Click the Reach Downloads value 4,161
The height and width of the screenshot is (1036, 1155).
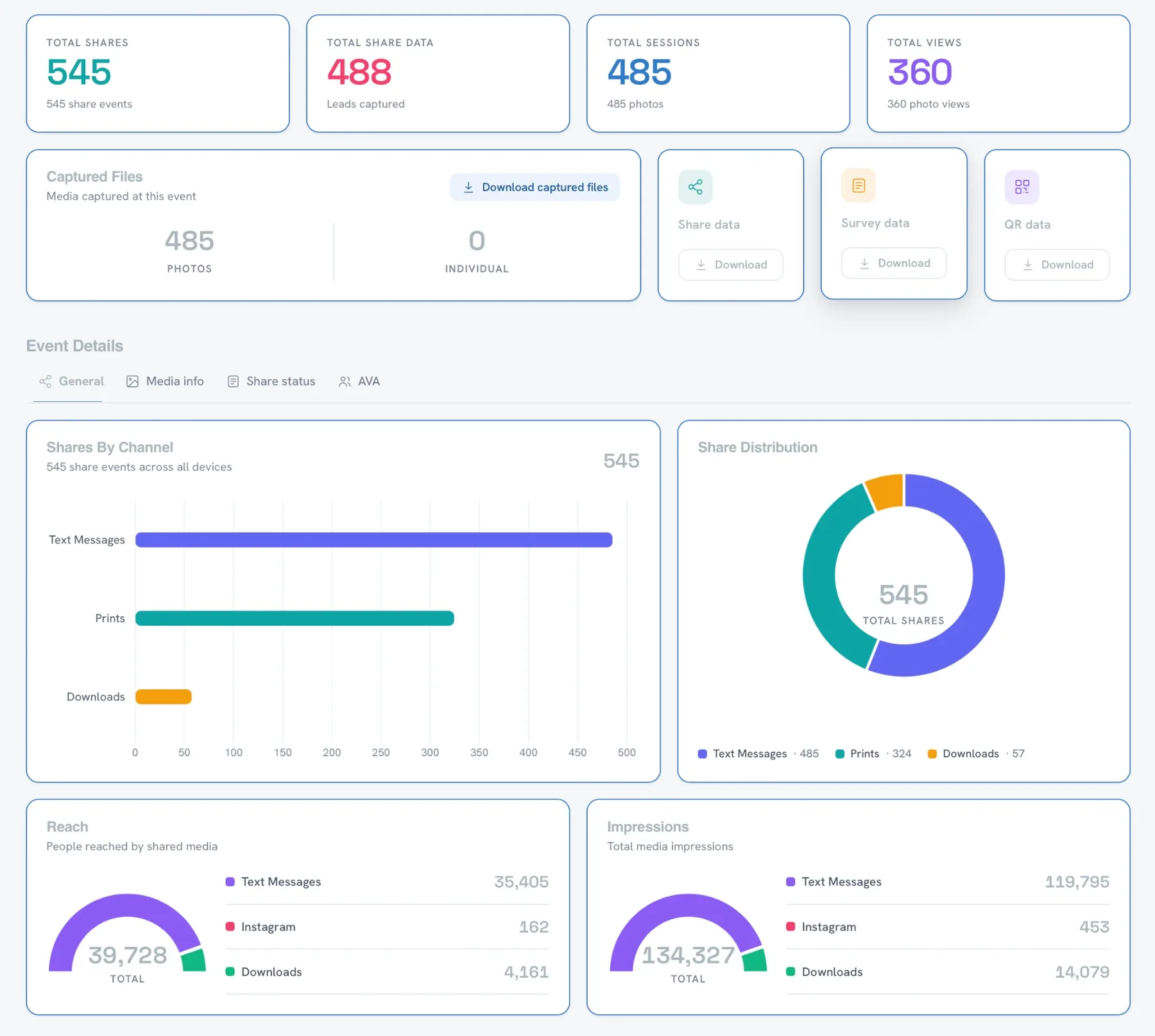click(526, 972)
